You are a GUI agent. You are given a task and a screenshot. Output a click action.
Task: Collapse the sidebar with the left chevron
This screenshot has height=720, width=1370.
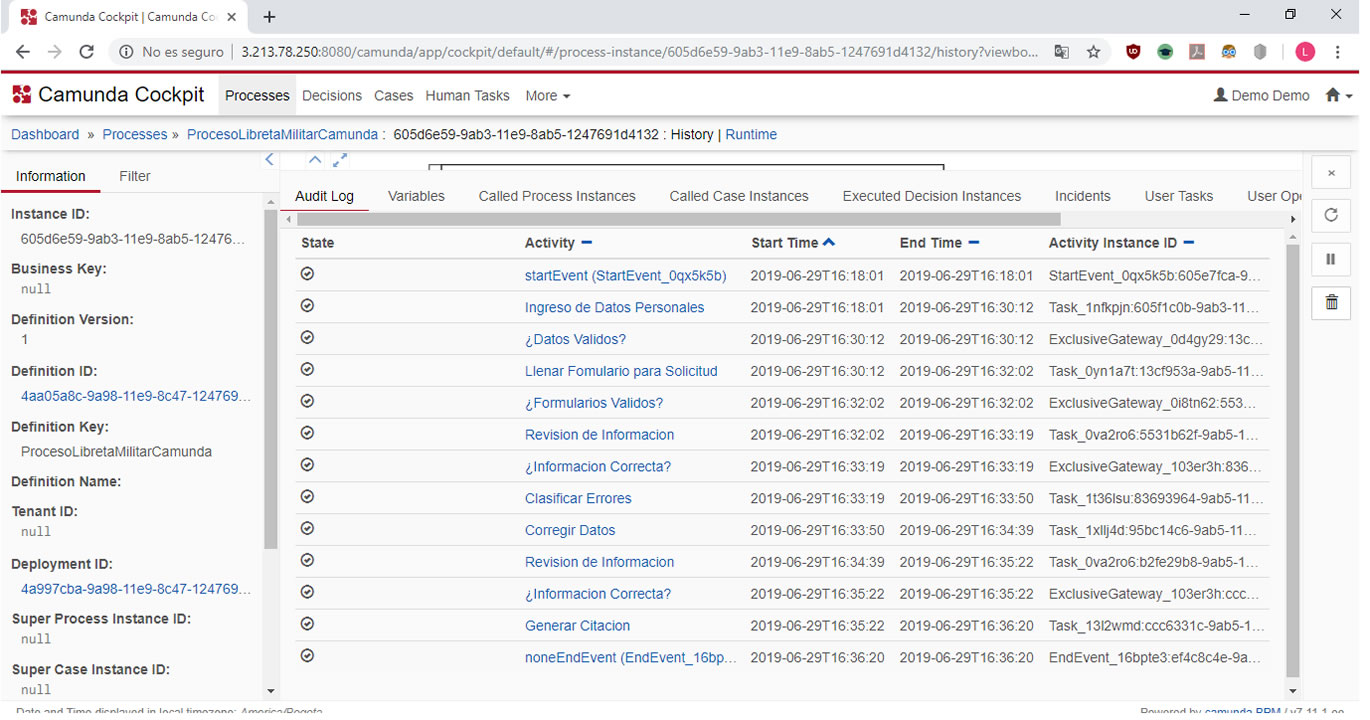click(x=269, y=160)
